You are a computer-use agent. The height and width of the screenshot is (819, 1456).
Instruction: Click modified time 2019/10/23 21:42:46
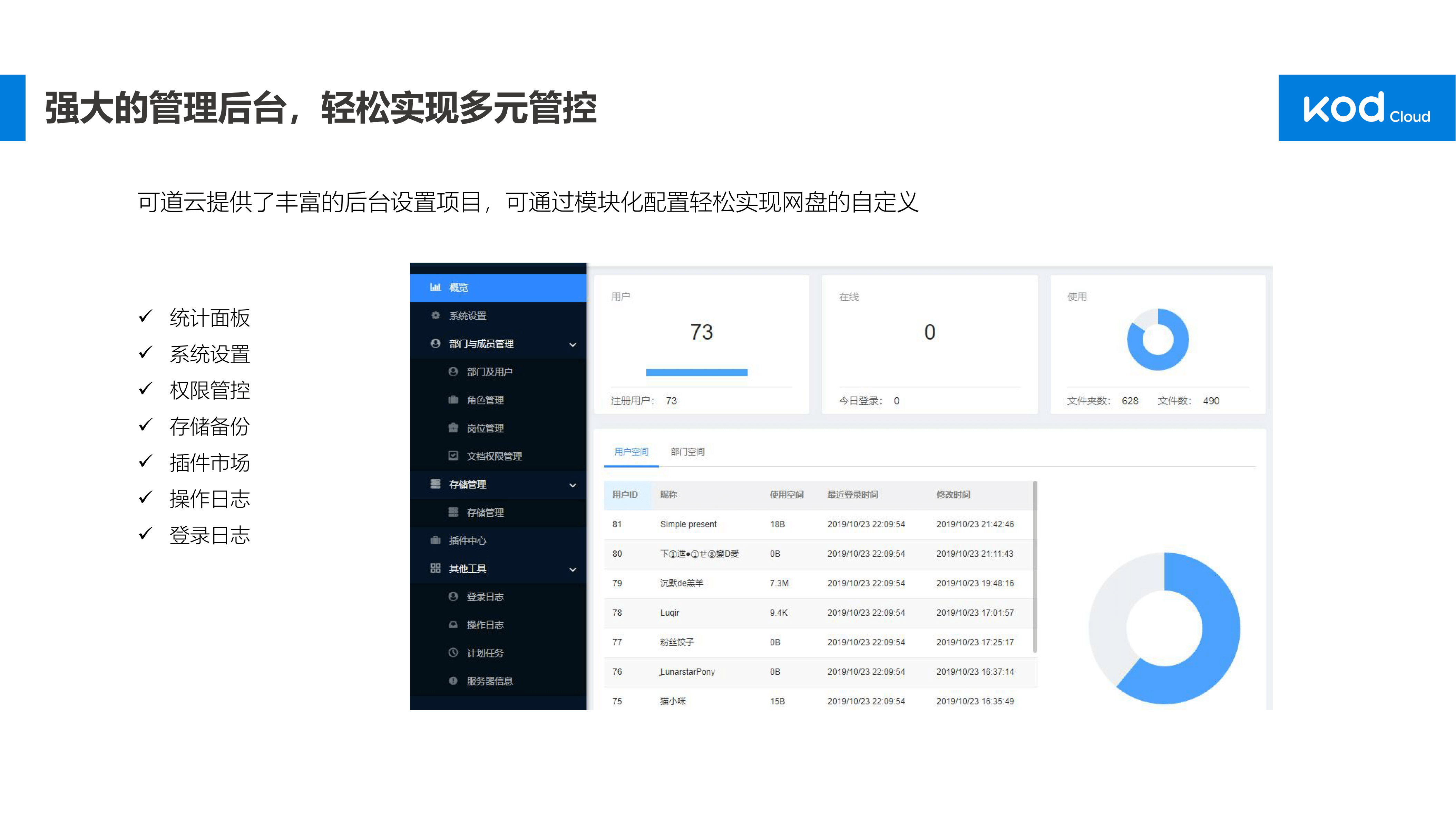975,525
